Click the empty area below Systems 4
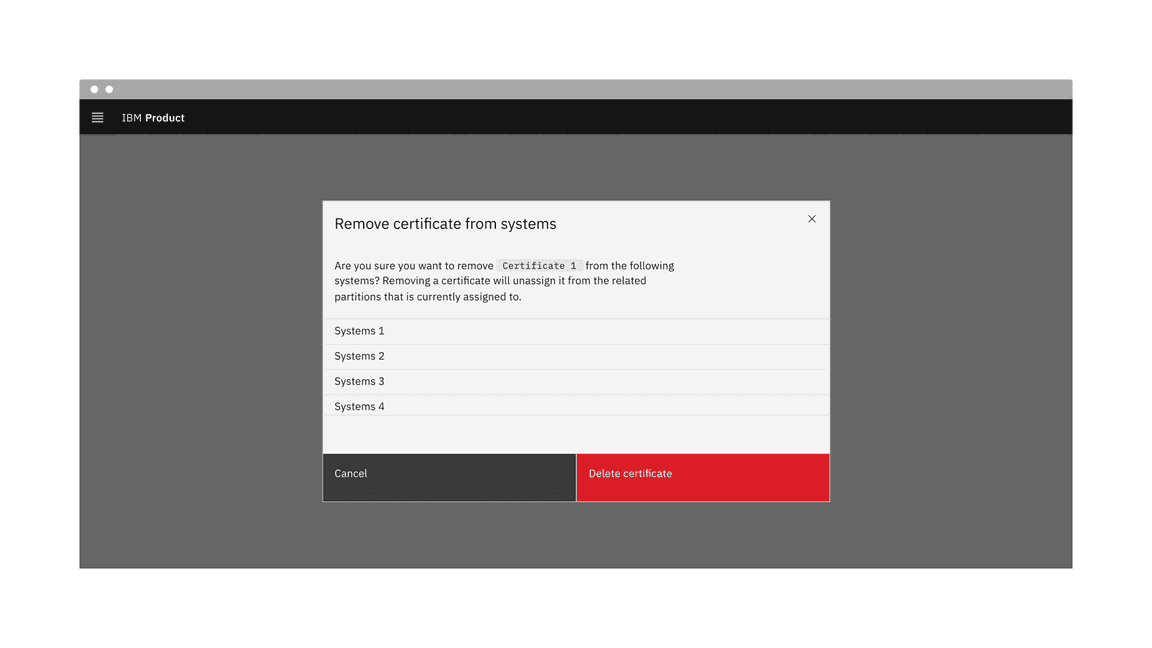The width and height of the screenshot is (1152, 648). coord(575,432)
